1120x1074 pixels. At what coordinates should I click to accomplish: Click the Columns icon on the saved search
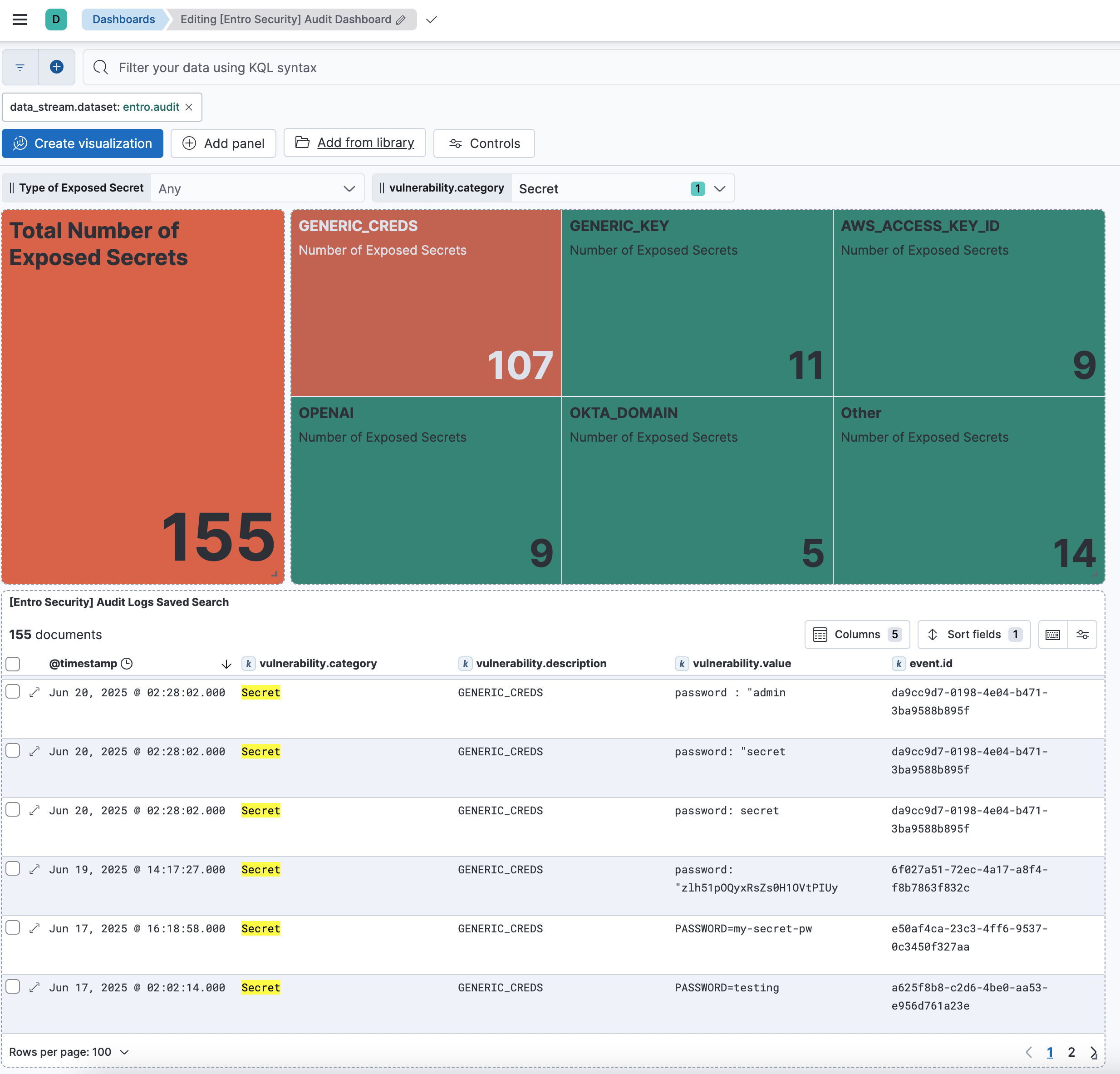tap(821, 635)
